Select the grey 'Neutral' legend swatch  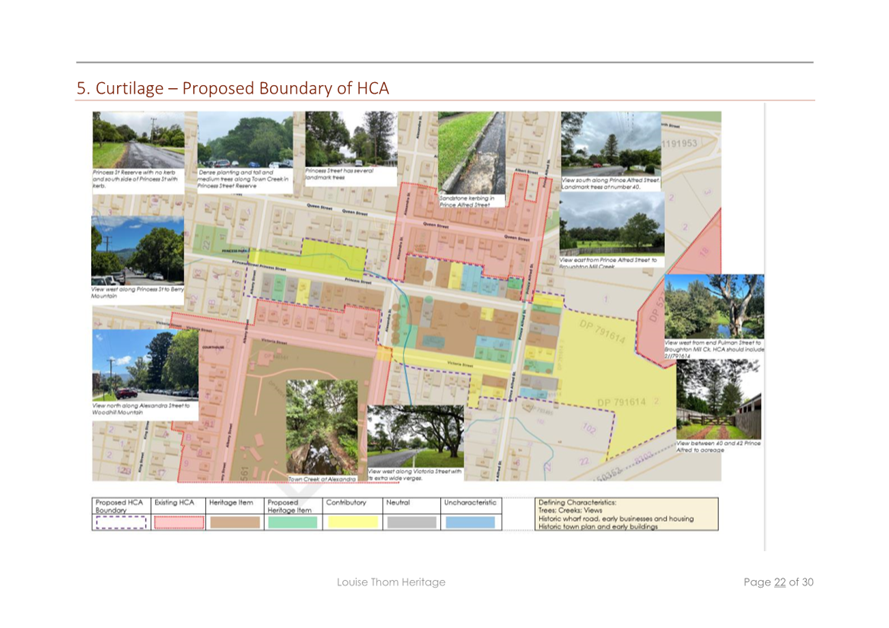[410, 522]
